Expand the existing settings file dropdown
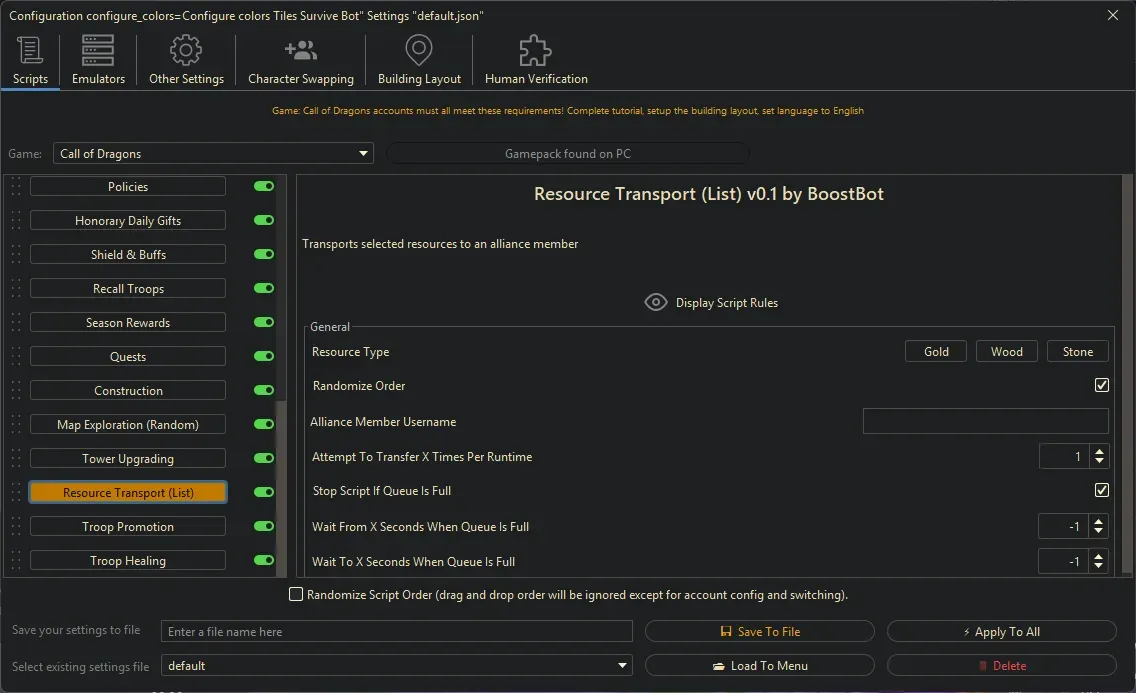Screen dimensions: 1136x693 pos(622,665)
